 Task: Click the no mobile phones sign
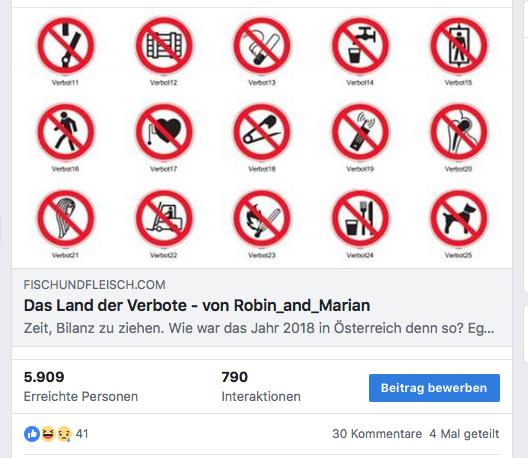tap(360, 132)
